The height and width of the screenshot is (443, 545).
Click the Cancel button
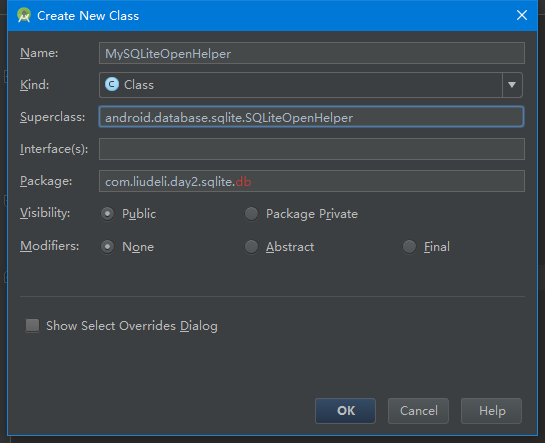(x=418, y=411)
